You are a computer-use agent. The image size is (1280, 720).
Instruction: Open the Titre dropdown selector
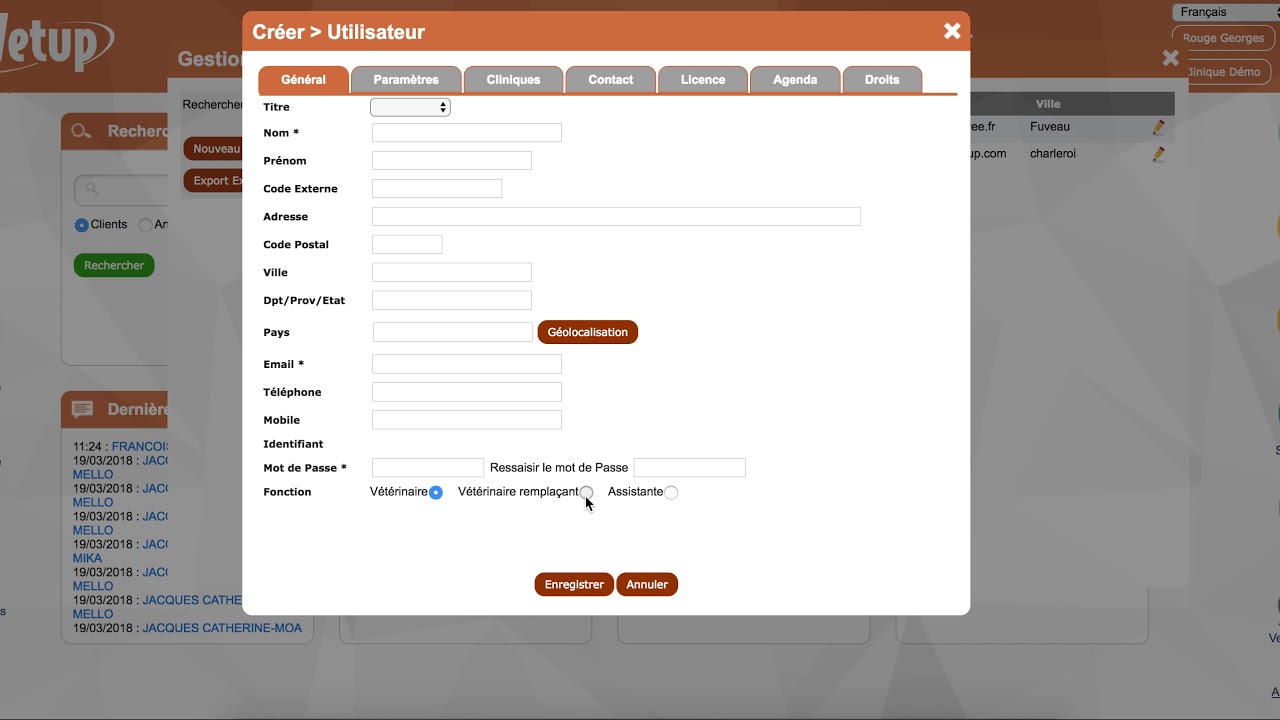[410, 106]
